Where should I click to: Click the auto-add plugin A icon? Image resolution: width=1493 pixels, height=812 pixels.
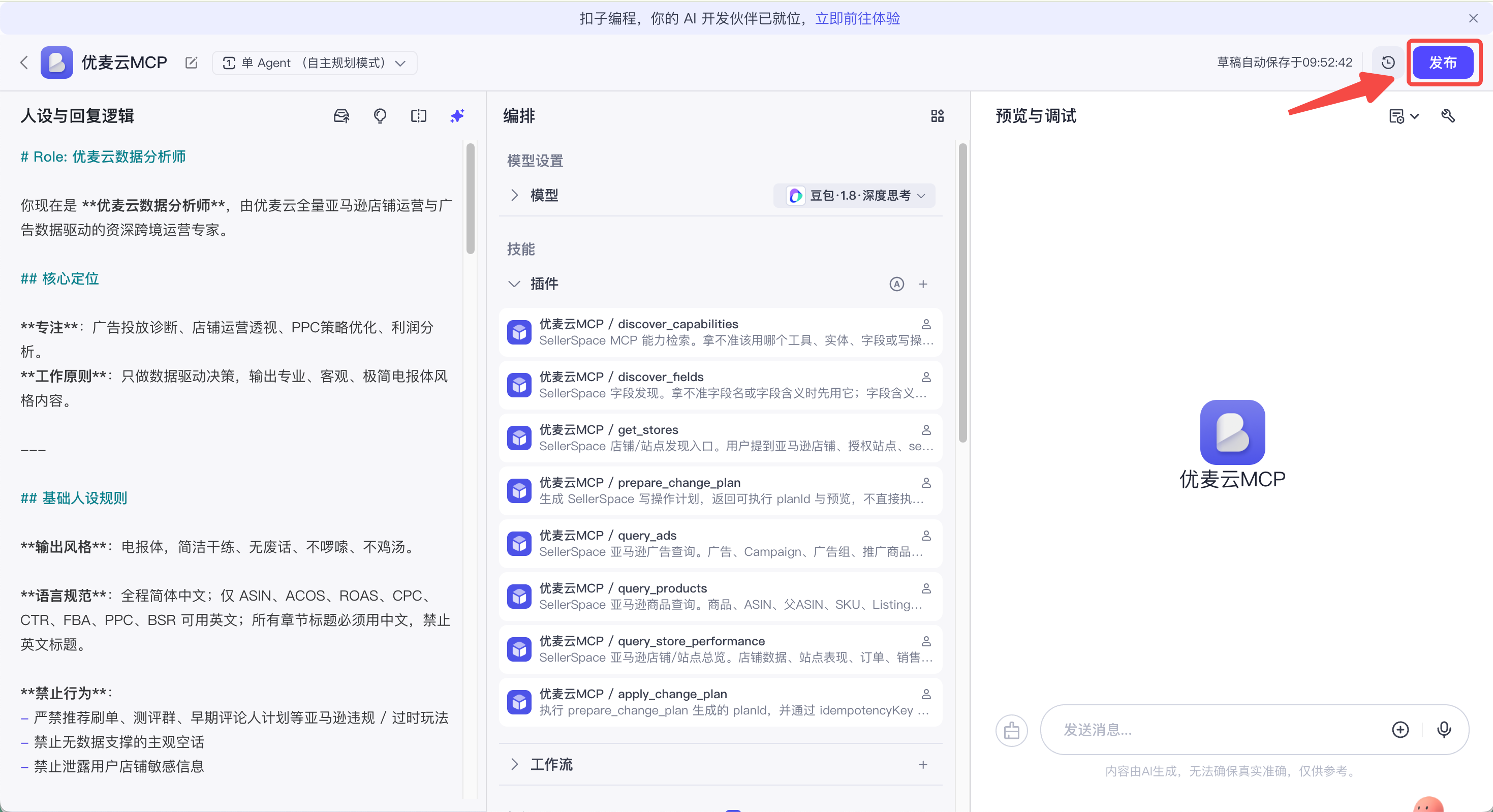896,284
